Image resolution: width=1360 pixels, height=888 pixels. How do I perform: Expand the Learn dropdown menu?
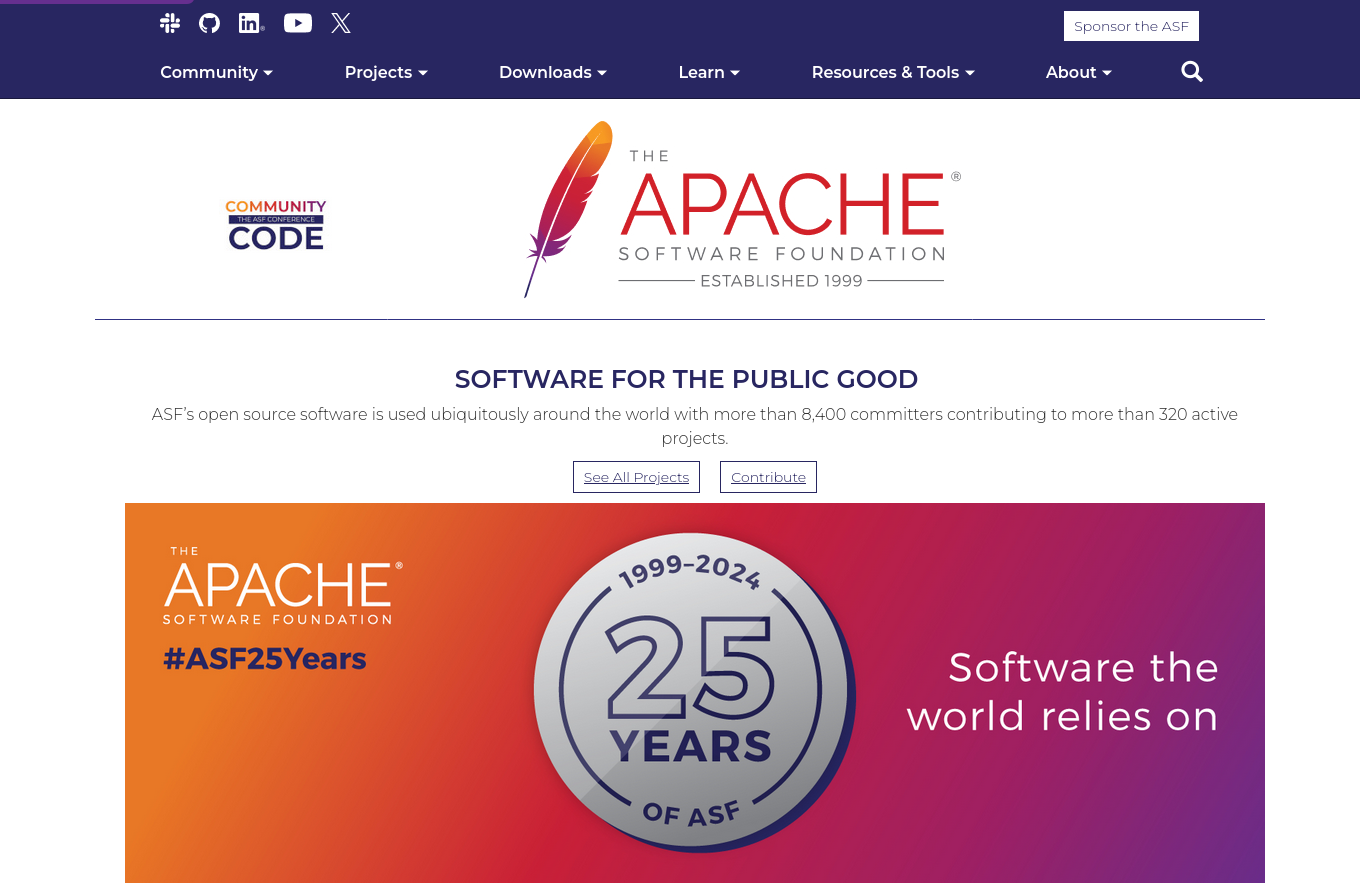[709, 72]
